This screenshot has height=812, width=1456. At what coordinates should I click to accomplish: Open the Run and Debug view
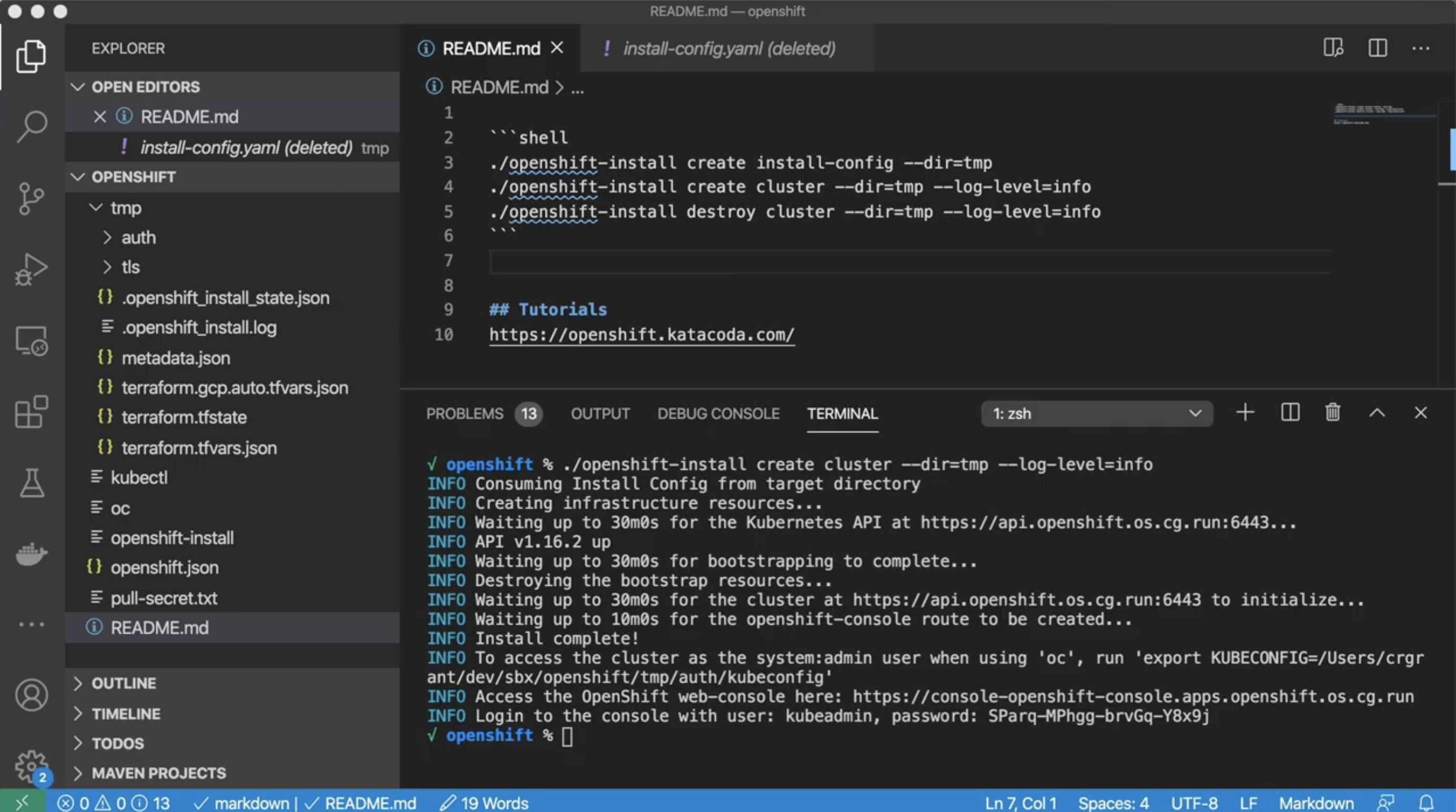pos(31,270)
